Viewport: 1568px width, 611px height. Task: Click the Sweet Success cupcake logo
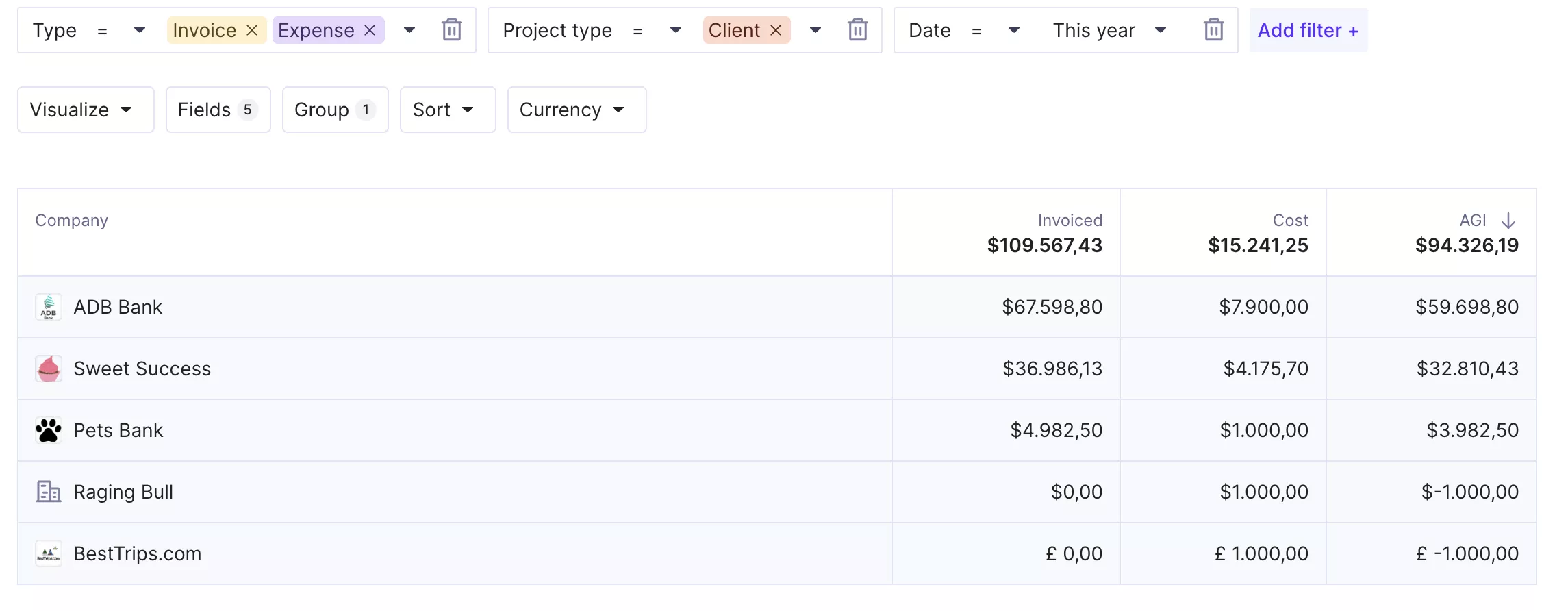click(49, 369)
